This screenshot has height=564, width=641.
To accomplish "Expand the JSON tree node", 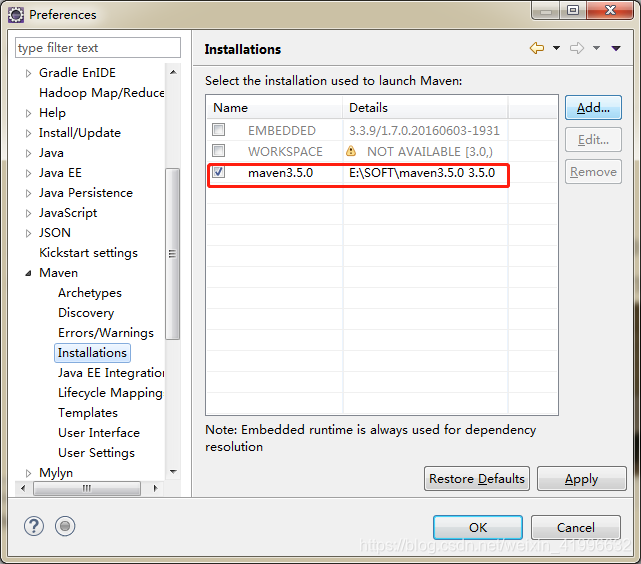I will (28, 233).
